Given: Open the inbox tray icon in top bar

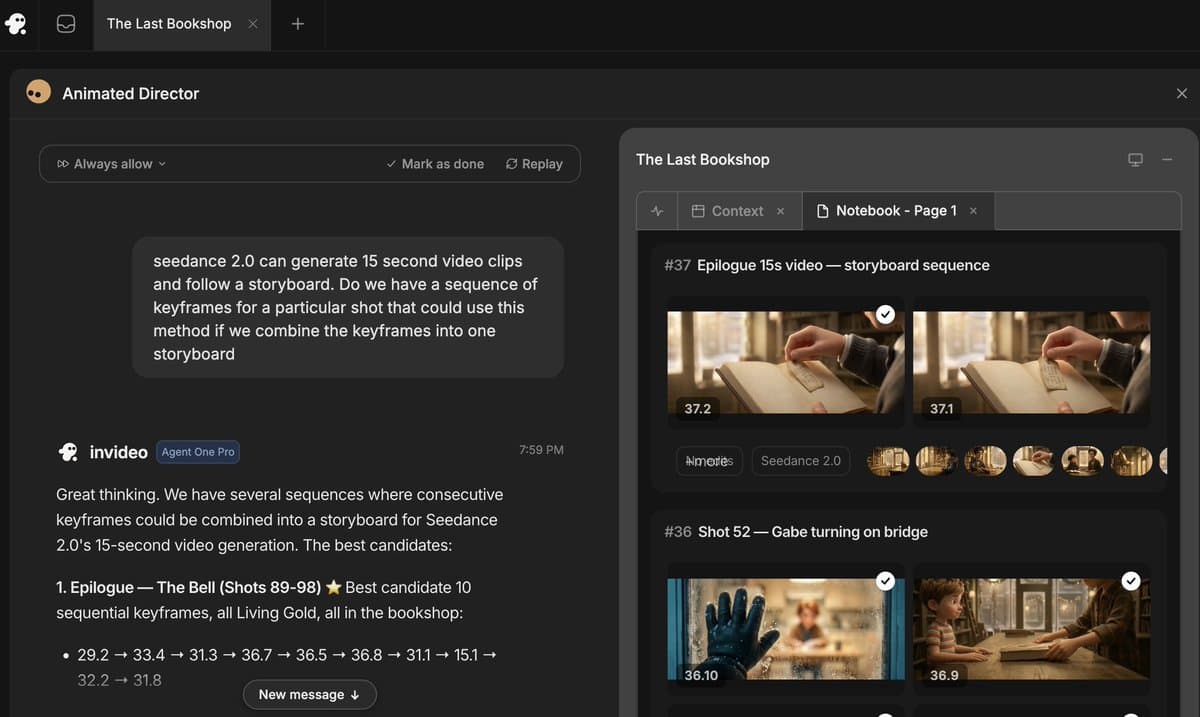Looking at the screenshot, I should pos(66,24).
